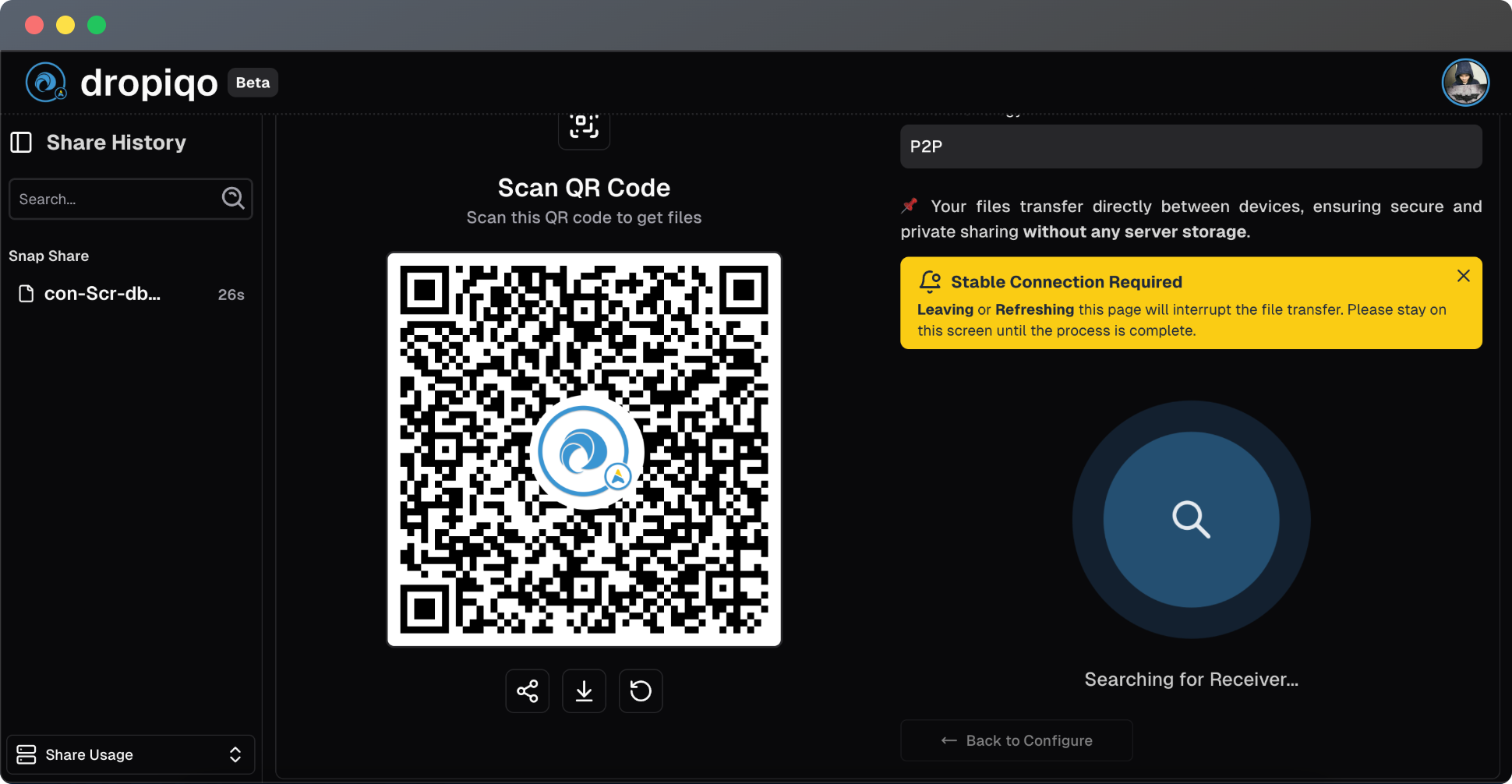Viewport: 1512px width, 784px height.
Task: Click the Beta badge
Action: click(x=253, y=83)
